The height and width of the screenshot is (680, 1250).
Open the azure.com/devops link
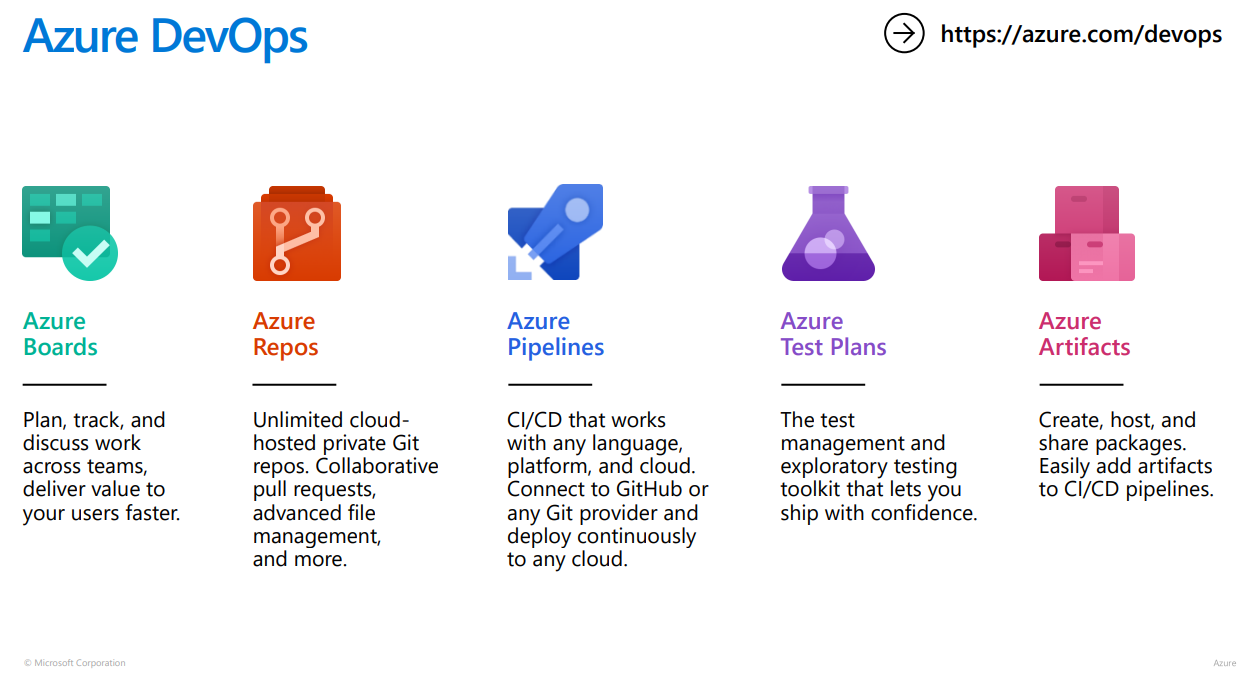1081,34
